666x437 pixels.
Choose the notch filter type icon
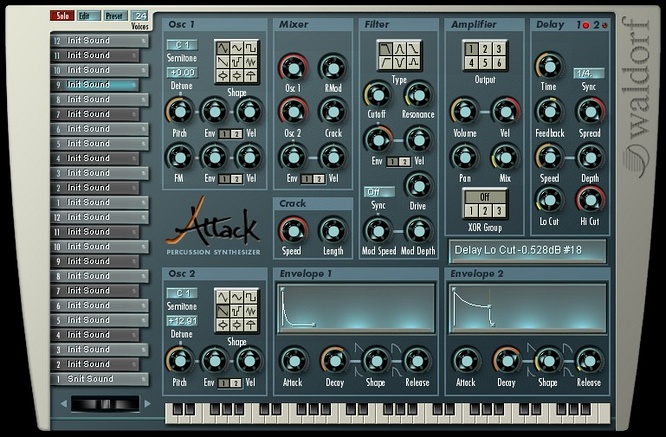click(400, 62)
